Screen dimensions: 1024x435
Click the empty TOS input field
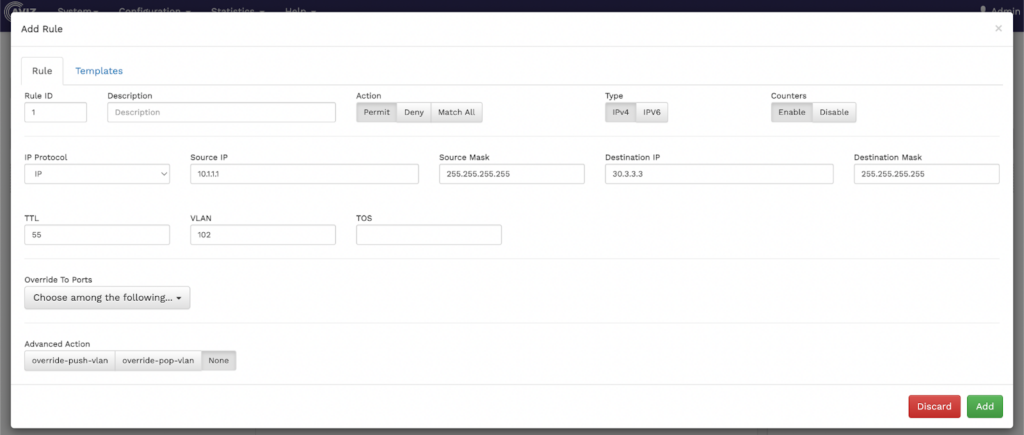tap(428, 235)
